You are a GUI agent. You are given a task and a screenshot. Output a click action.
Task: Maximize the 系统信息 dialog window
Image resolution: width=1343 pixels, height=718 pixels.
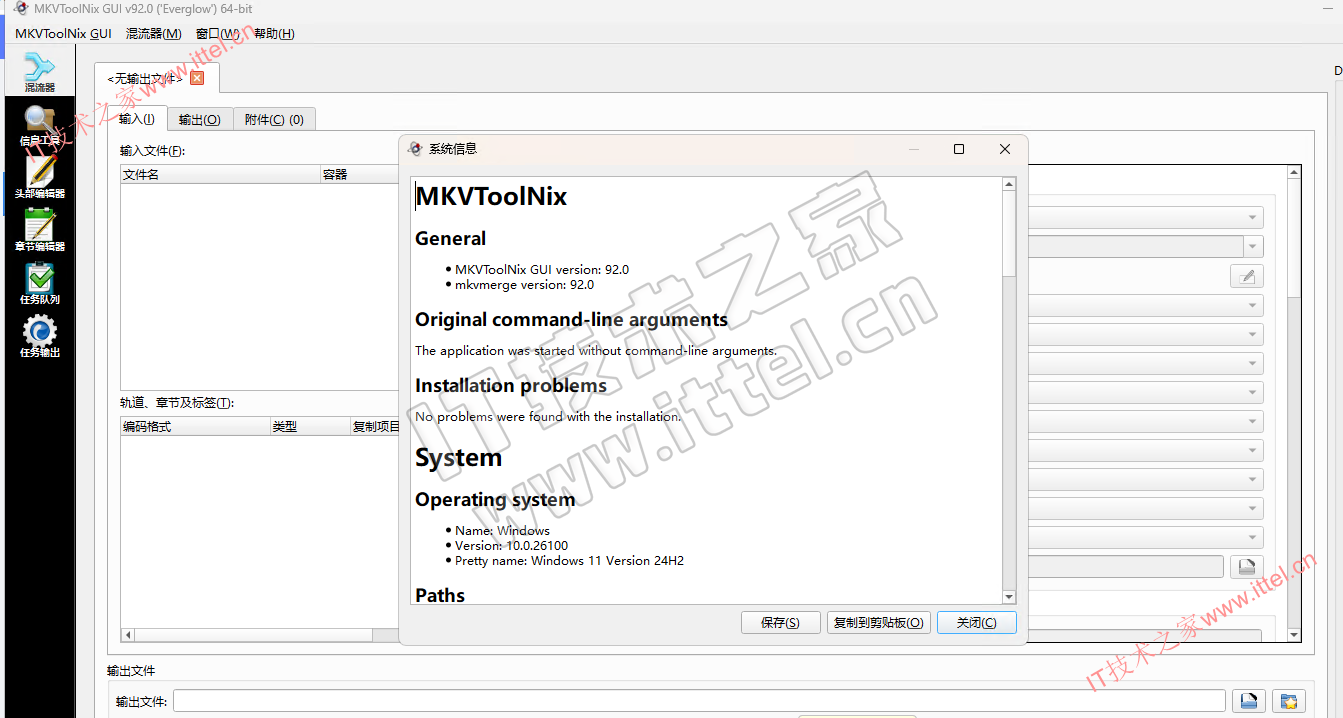click(x=959, y=149)
